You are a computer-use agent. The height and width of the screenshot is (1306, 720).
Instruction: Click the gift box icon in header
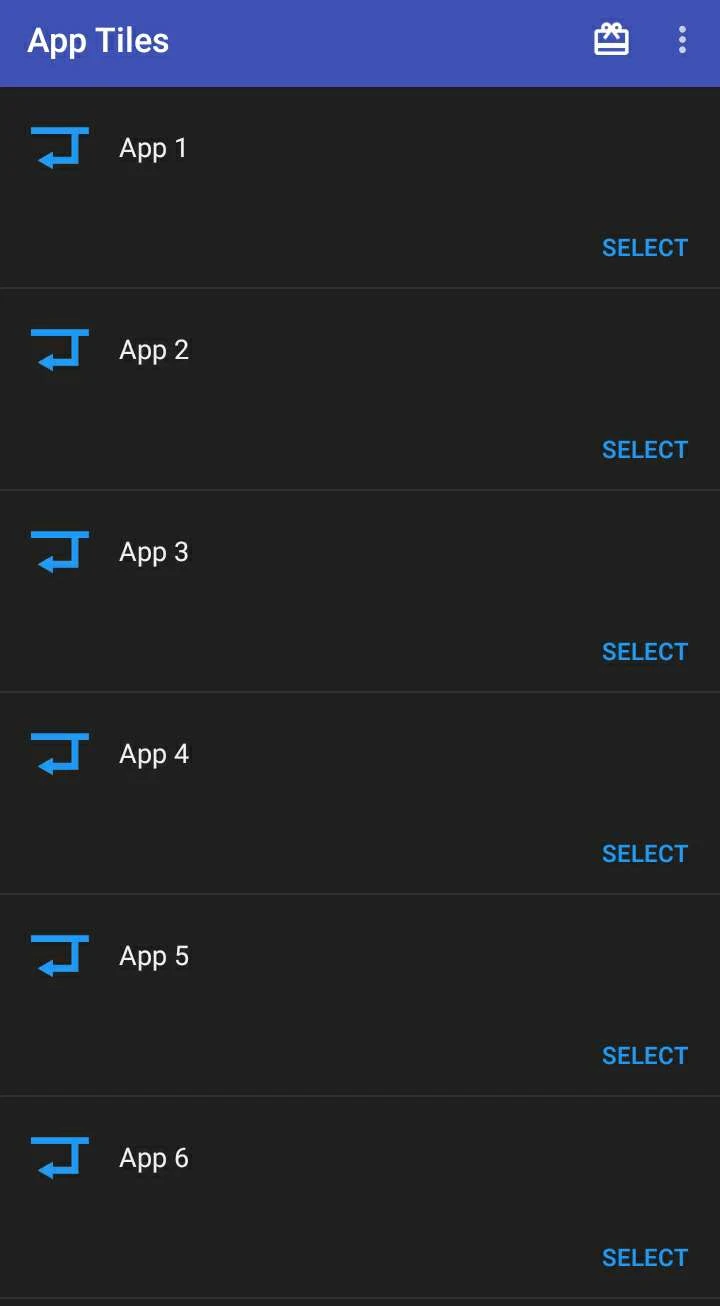point(611,40)
